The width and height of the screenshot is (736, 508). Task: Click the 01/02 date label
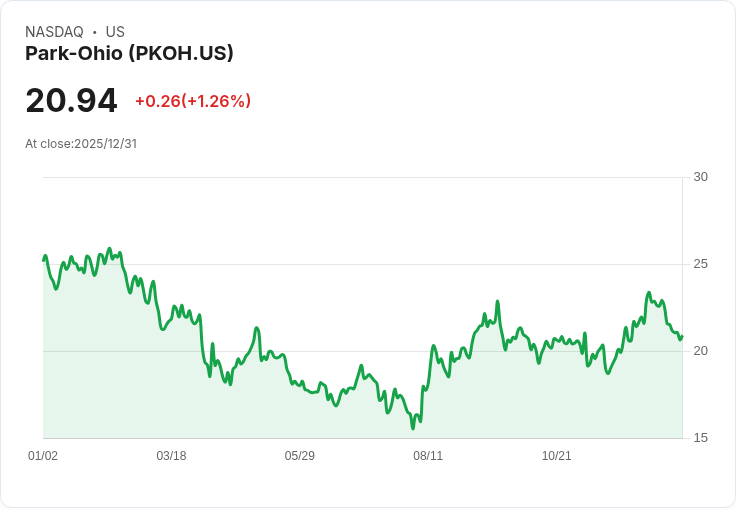[43, 456]
